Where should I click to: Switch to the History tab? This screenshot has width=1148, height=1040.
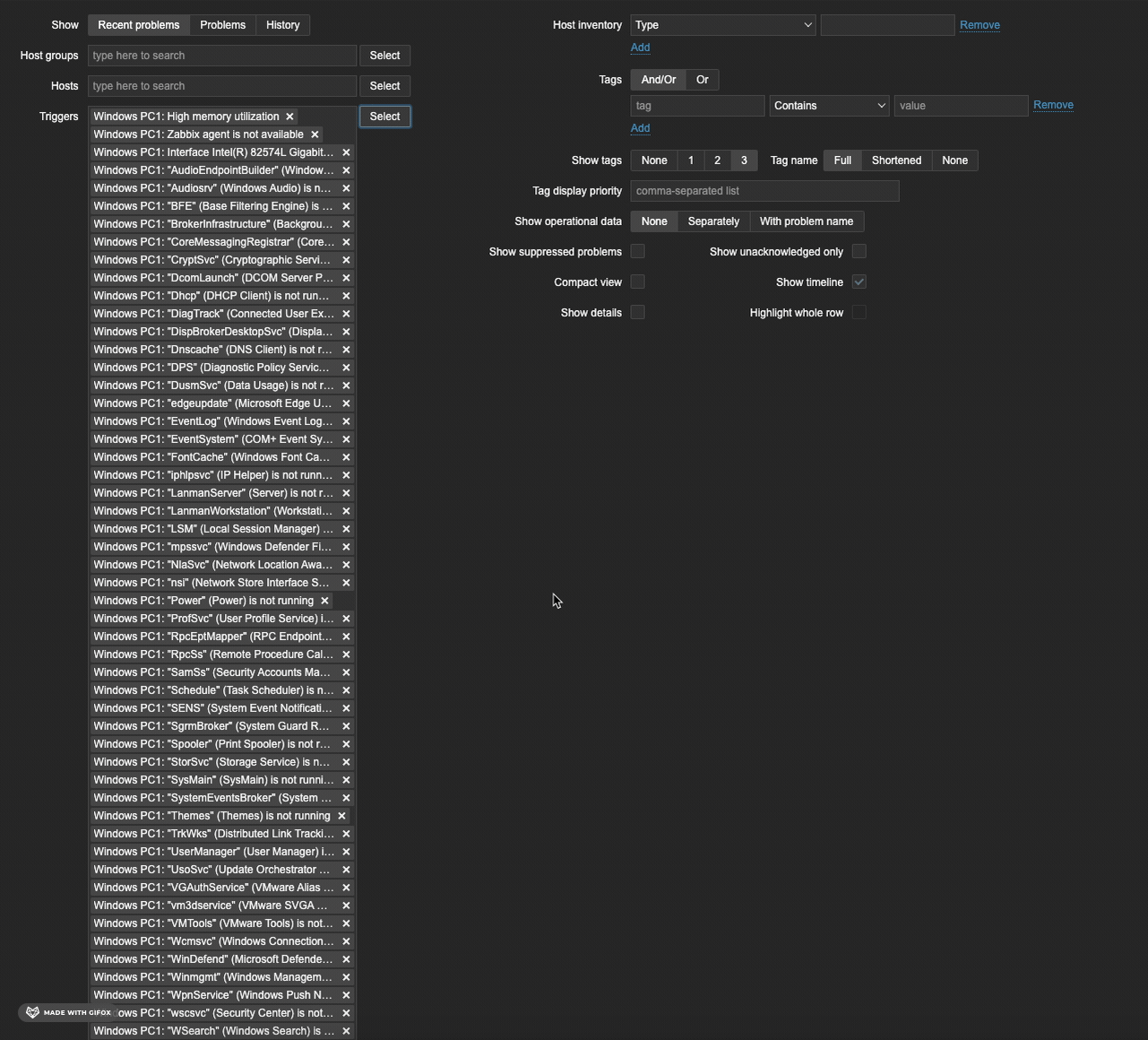282,25
